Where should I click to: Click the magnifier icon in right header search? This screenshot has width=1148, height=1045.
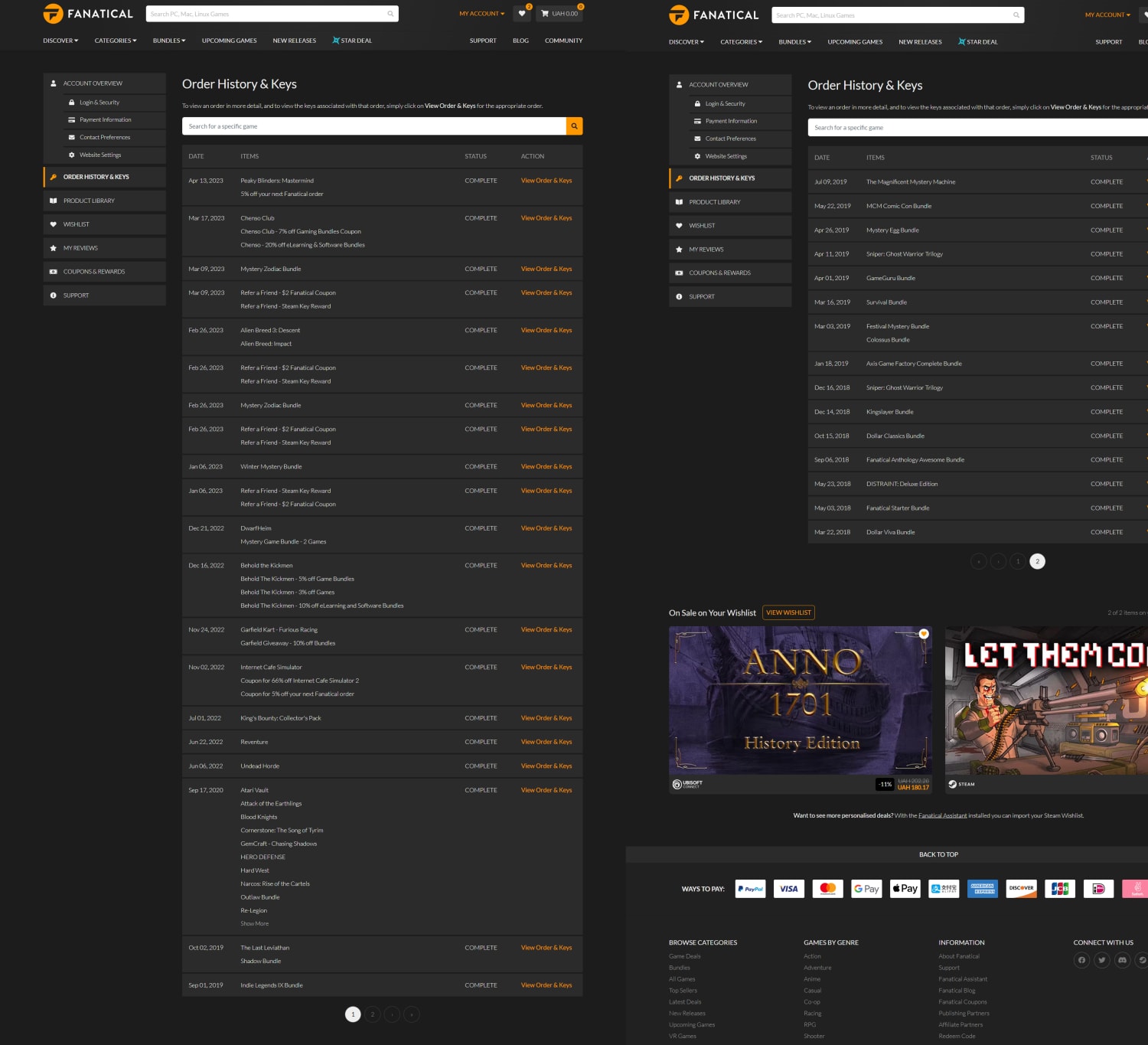pyautogui.click(x=1016, y=15)
